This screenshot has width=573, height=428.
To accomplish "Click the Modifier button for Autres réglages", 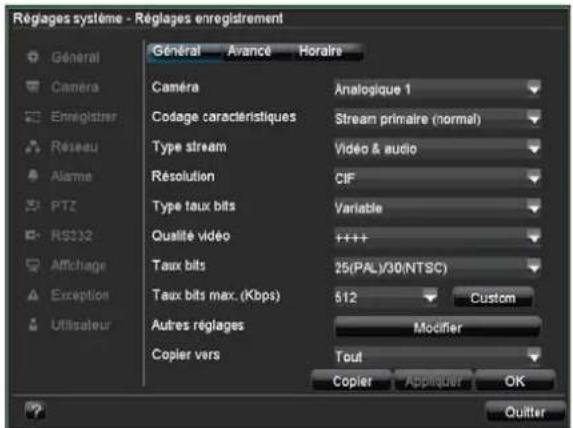I will point(437,327).
